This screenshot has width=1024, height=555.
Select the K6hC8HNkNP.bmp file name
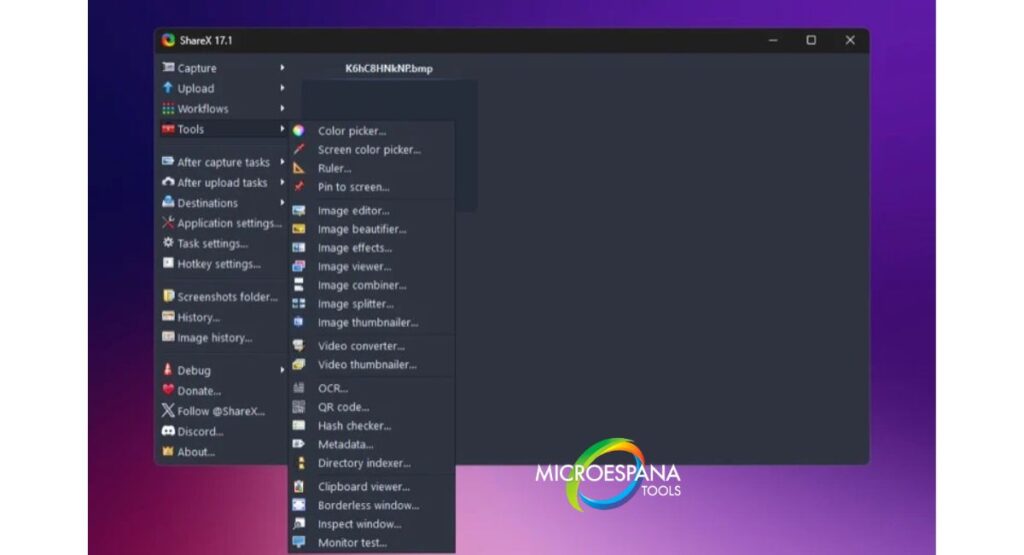(x=389, y=68)
